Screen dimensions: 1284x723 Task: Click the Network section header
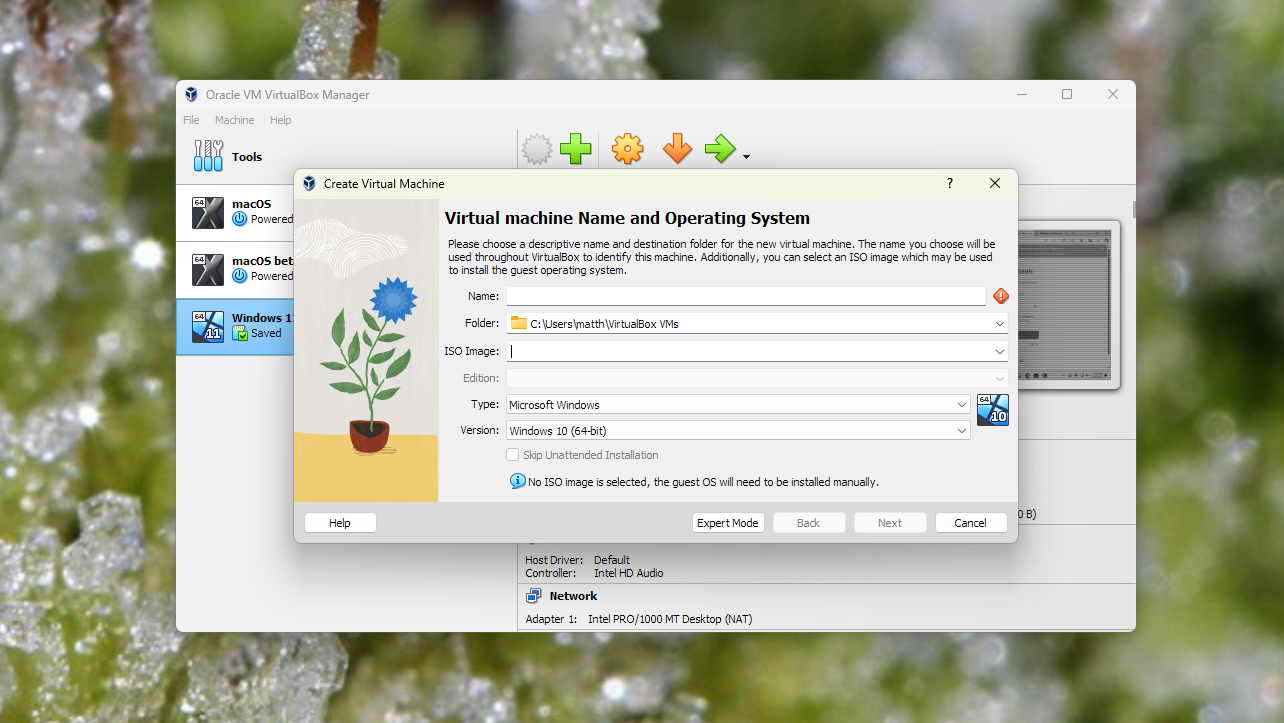[x=573, y=596]
